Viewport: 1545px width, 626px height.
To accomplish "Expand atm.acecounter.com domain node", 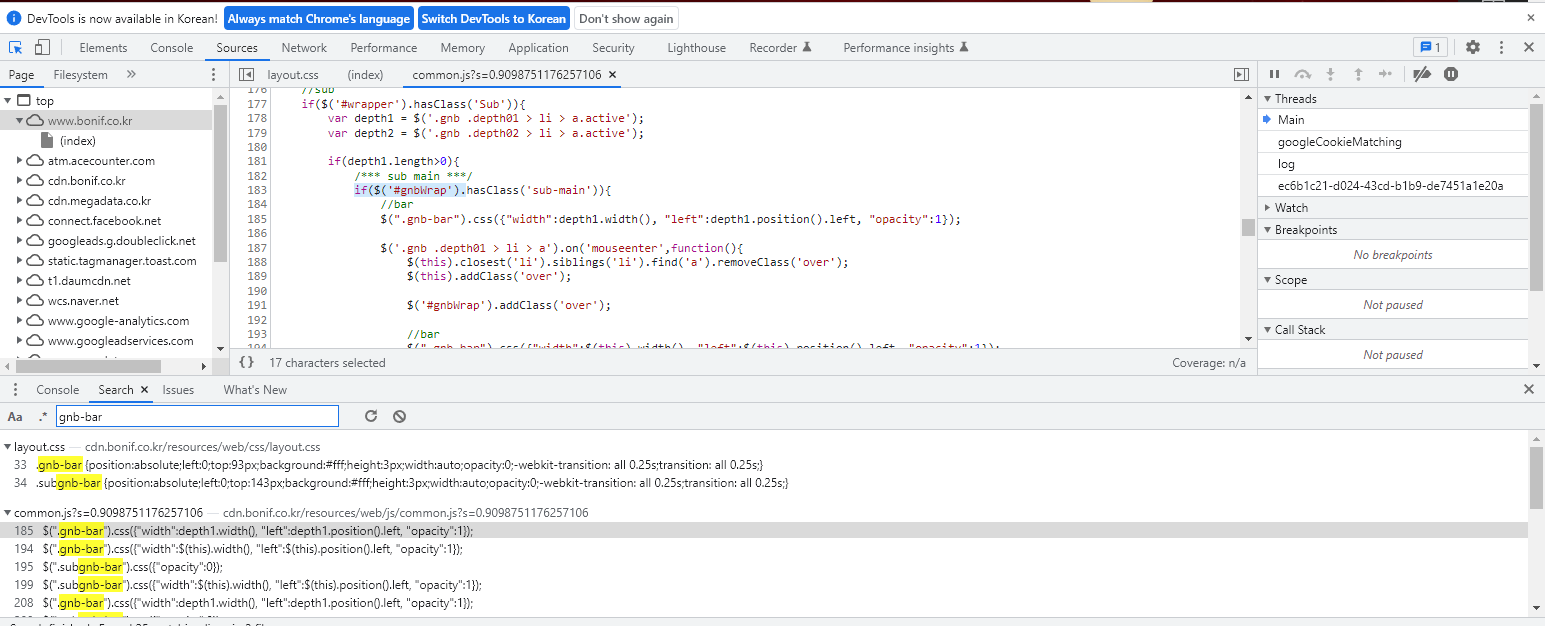I will (20, 161).
